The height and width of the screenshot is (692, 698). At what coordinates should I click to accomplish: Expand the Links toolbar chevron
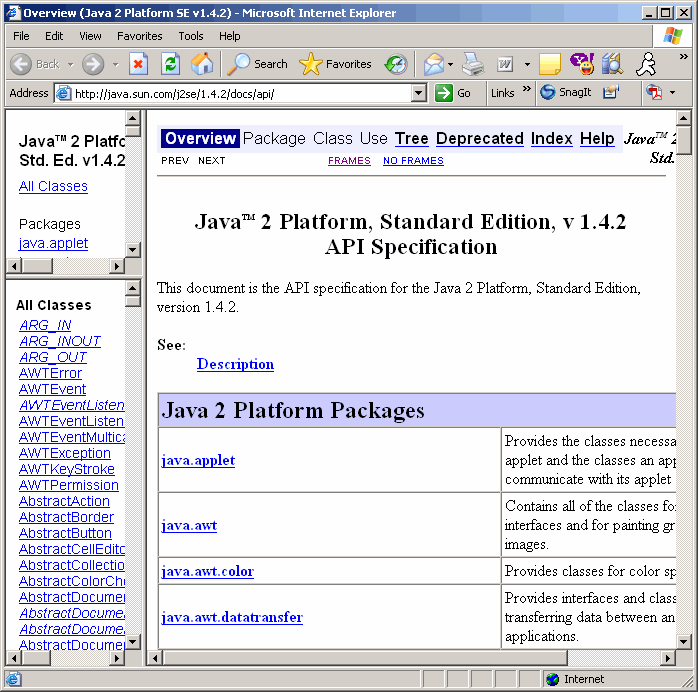[527, 89]
